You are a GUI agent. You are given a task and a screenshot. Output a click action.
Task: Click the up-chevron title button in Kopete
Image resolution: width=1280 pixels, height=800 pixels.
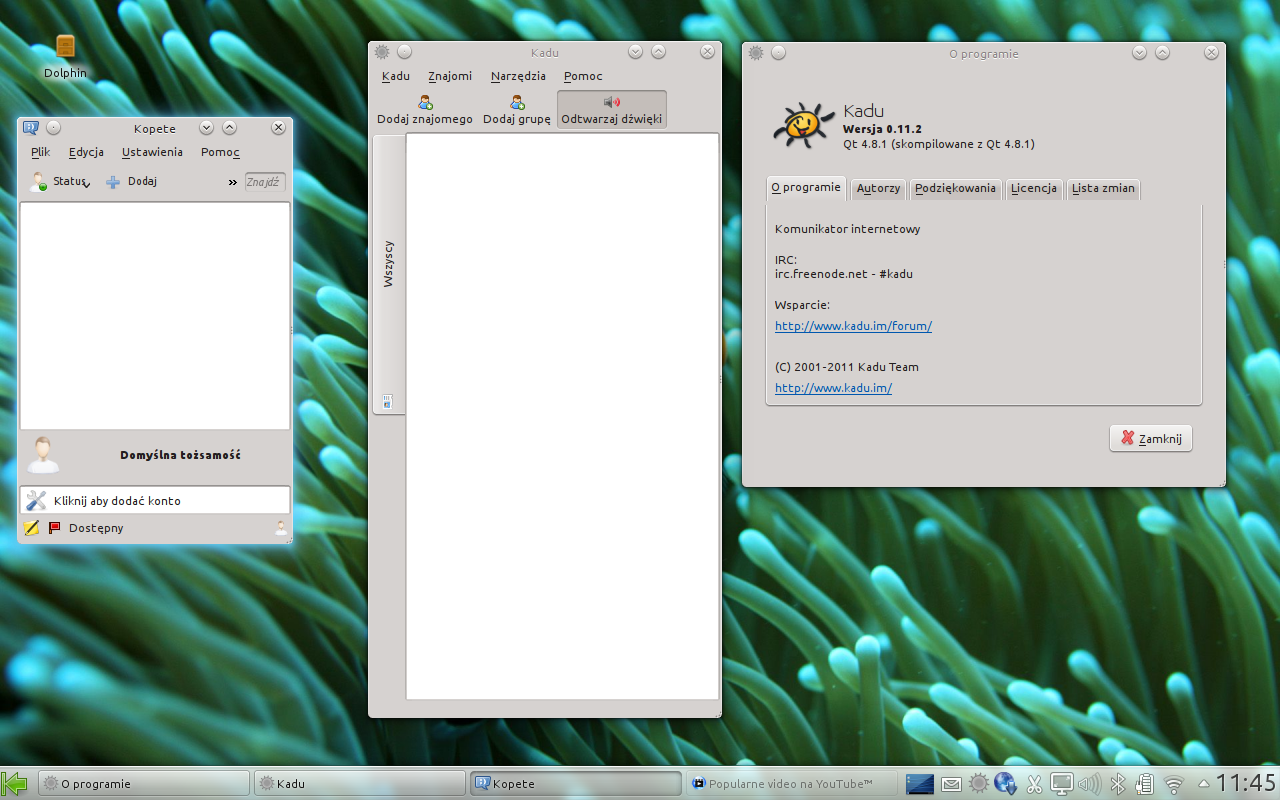coord(229,127)
